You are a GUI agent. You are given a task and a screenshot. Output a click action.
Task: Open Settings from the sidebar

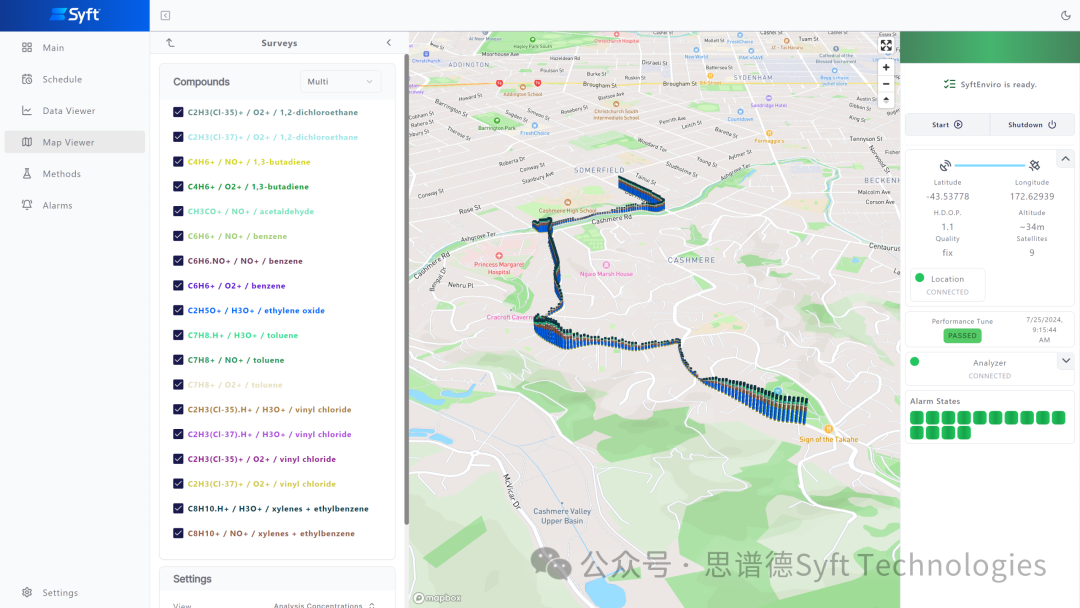74,592
